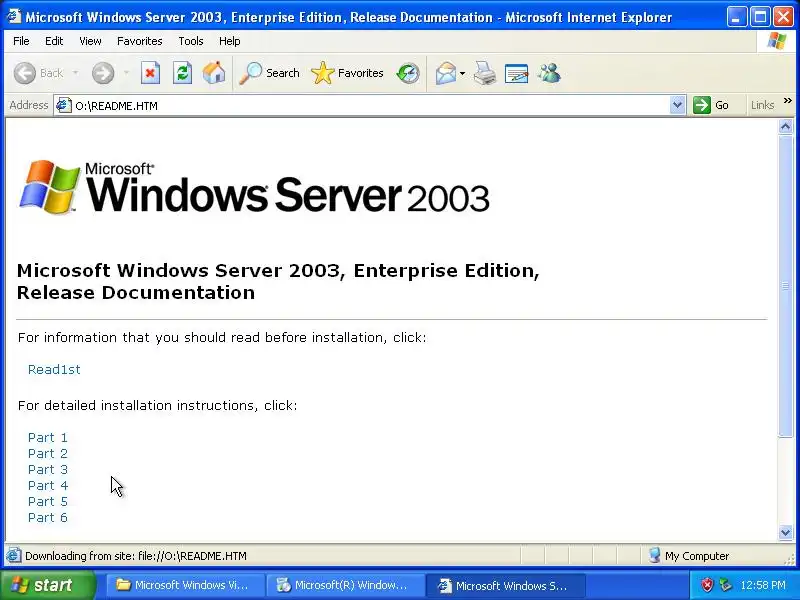Viewport: 800px width, 600px height.
Task: Click the Forward navigation arrow icon
Action: click(103, 73)
